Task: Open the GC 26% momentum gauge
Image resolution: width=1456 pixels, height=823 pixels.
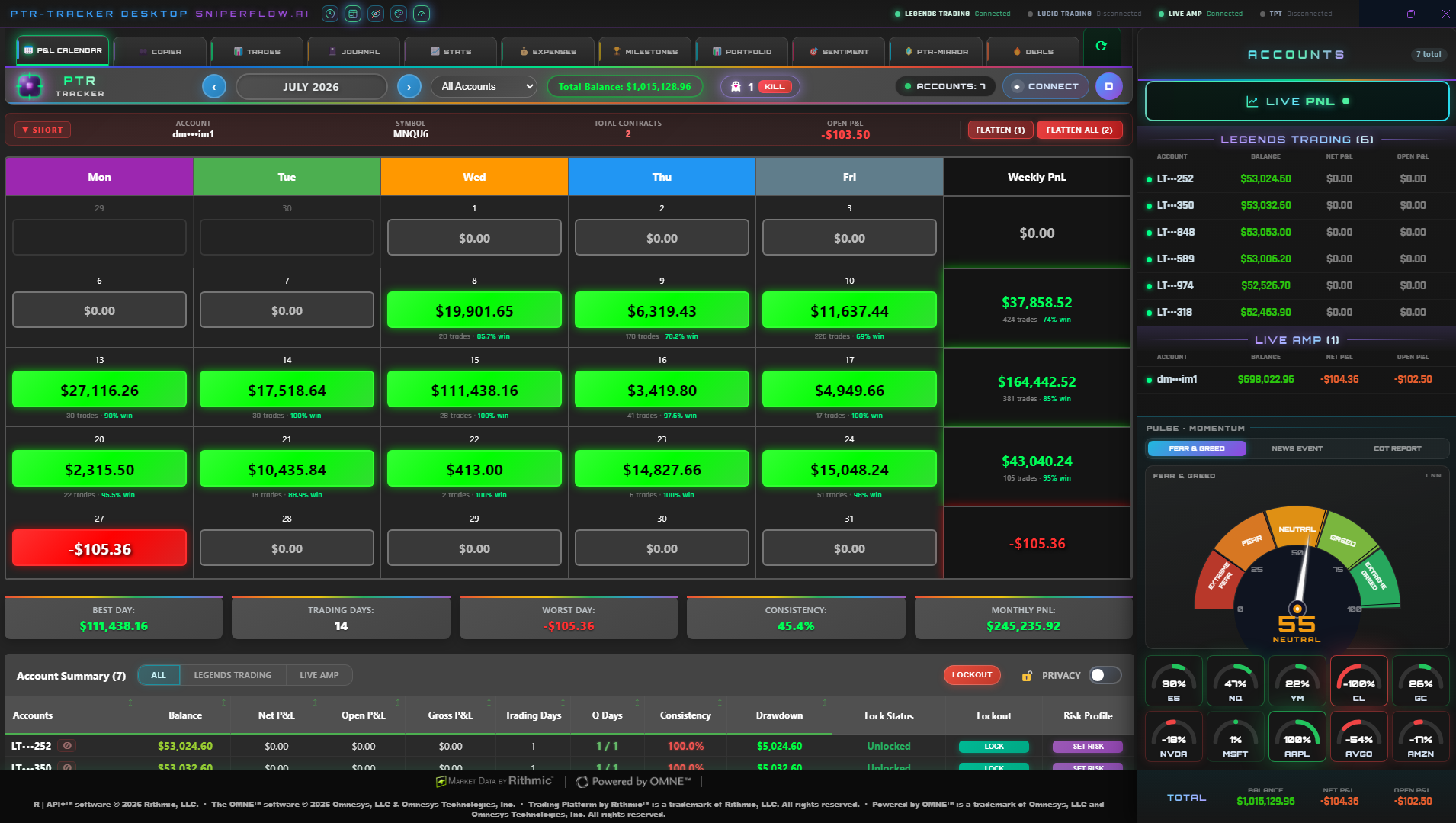Action: coord(1421,681)
